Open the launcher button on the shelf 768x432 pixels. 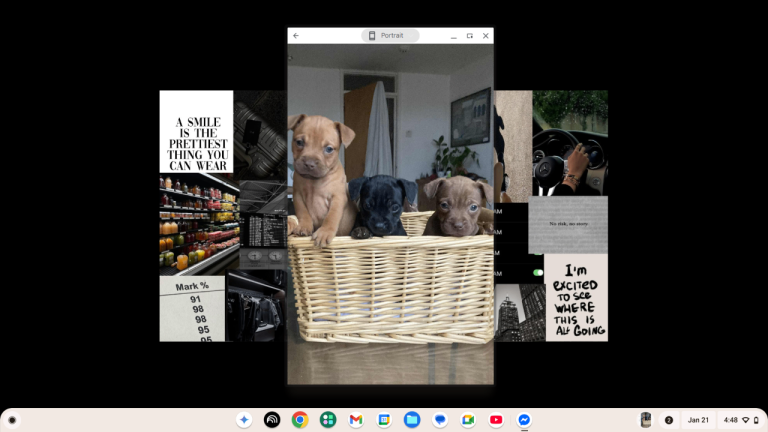coord(12,420)
